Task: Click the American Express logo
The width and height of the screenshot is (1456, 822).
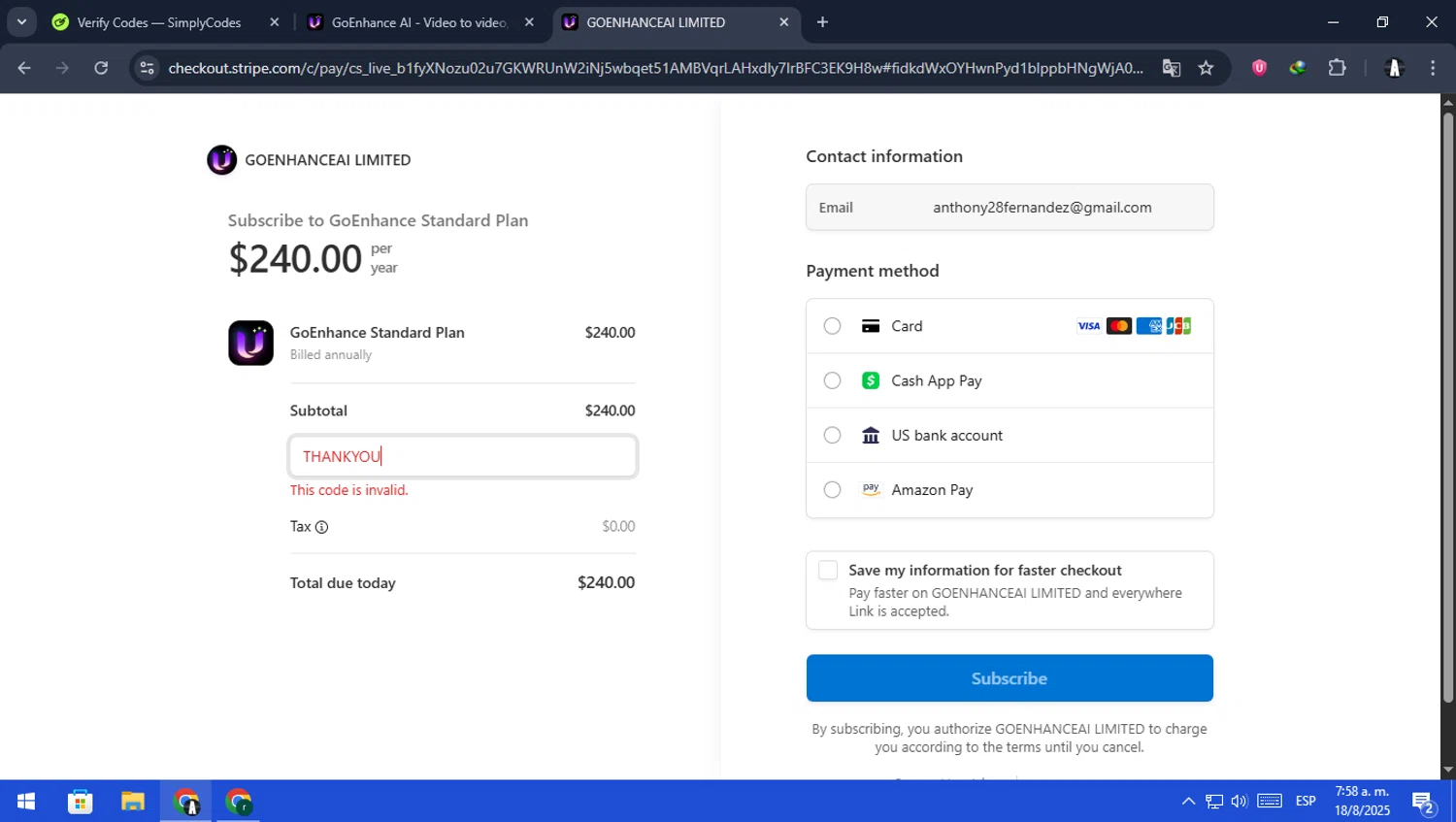Action: point(1149,326)
